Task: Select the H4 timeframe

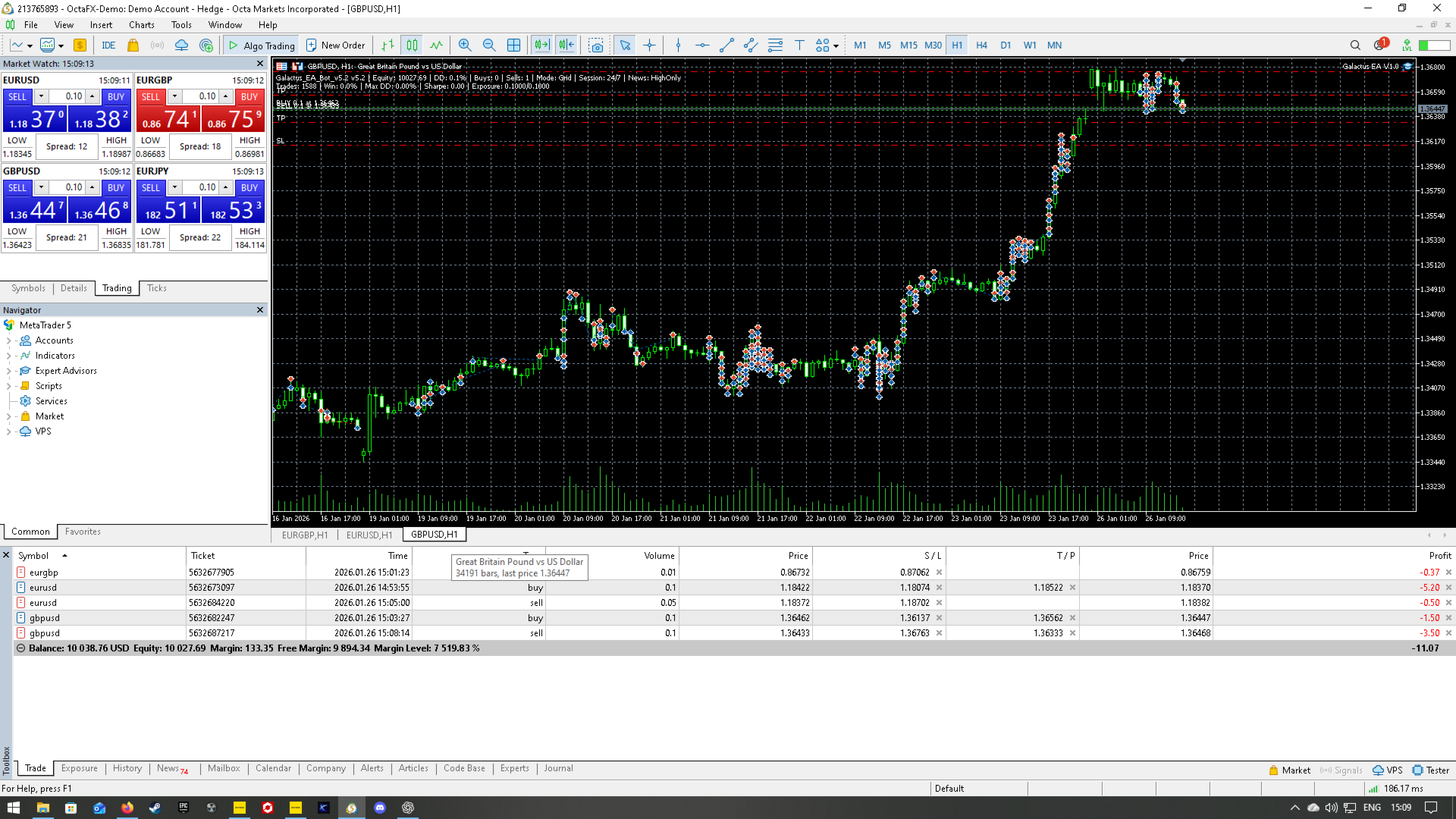Action: click(981, 45)
